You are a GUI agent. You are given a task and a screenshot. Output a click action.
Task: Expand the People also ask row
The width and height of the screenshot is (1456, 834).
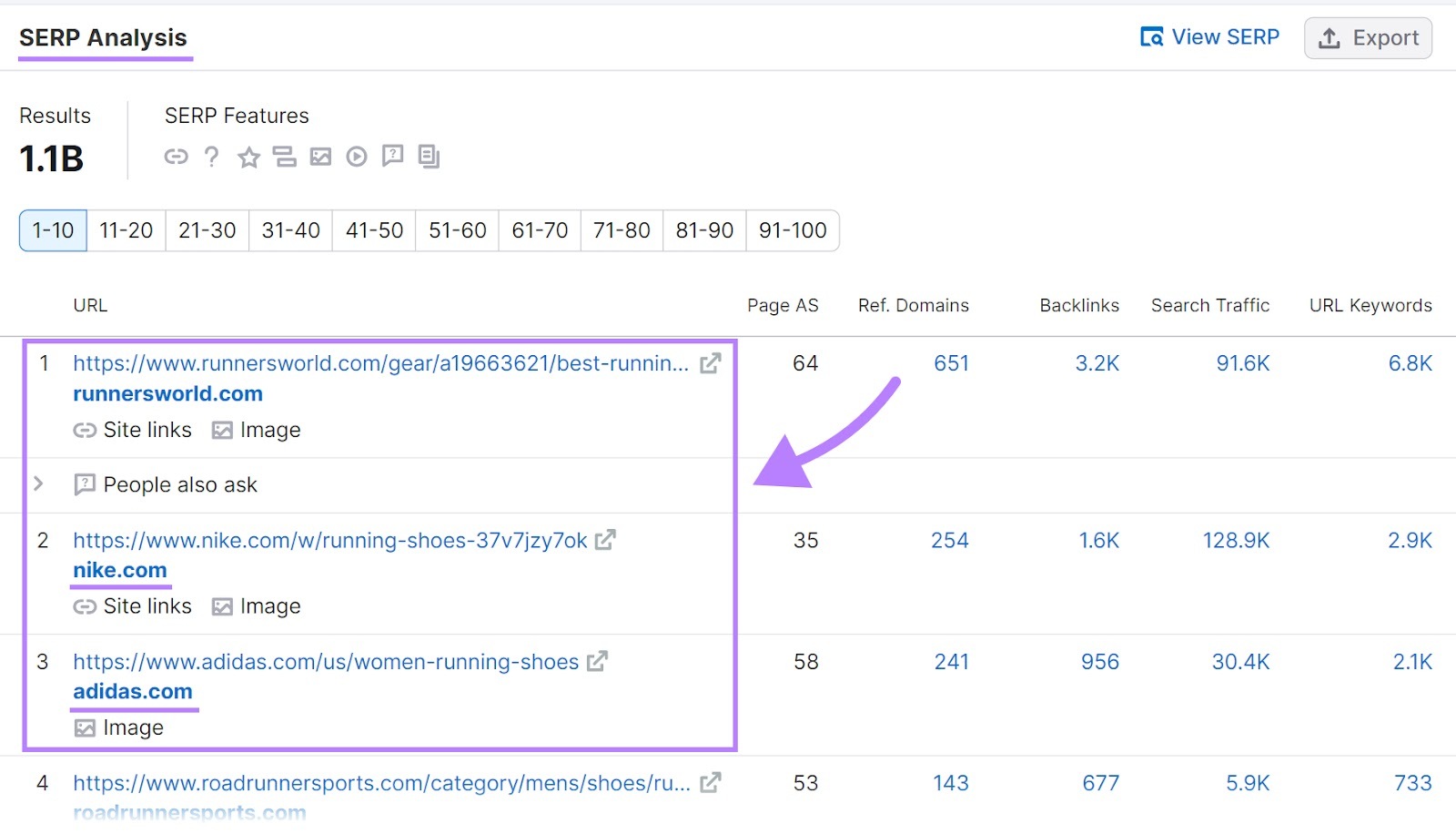(38, 484)
